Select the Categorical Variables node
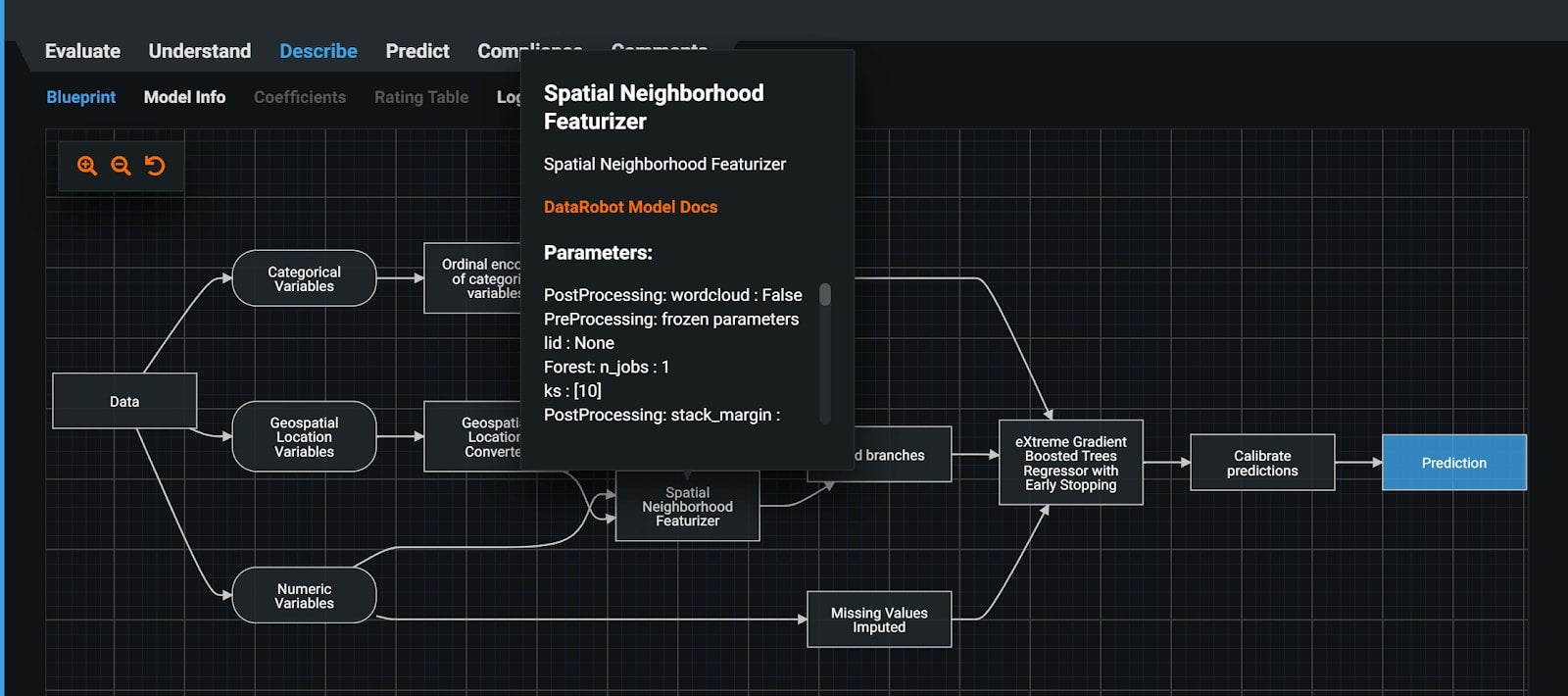The image size is (1568, 696). pos(304,278)
